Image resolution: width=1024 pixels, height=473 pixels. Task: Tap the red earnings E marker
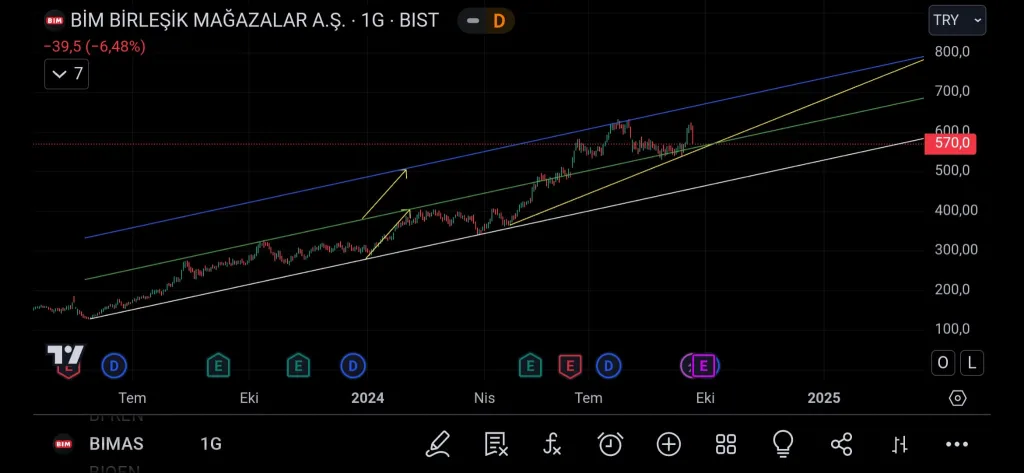pyautogui.click(x=570, y=366)
